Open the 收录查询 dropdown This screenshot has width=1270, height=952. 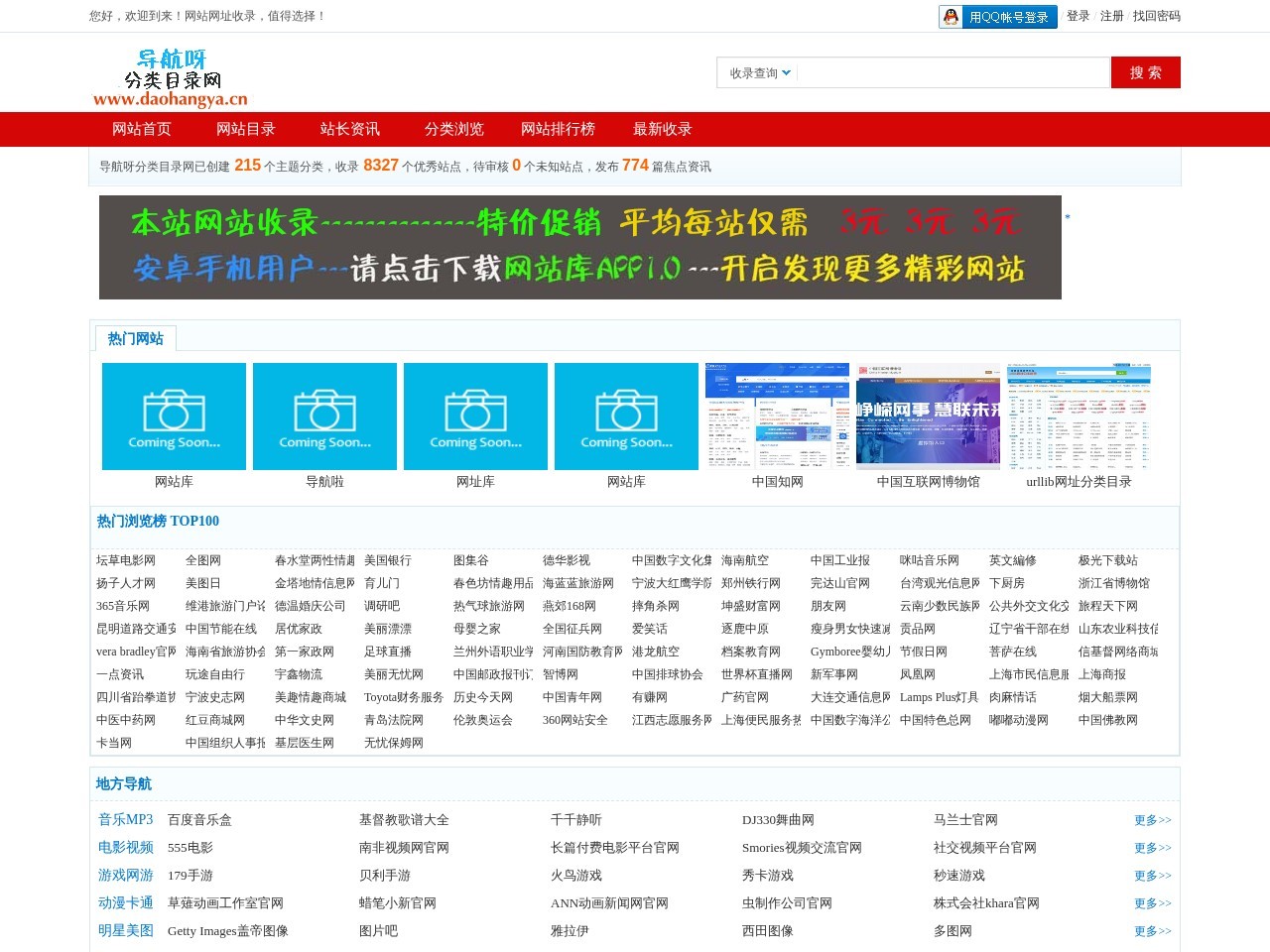pos(756,72)
